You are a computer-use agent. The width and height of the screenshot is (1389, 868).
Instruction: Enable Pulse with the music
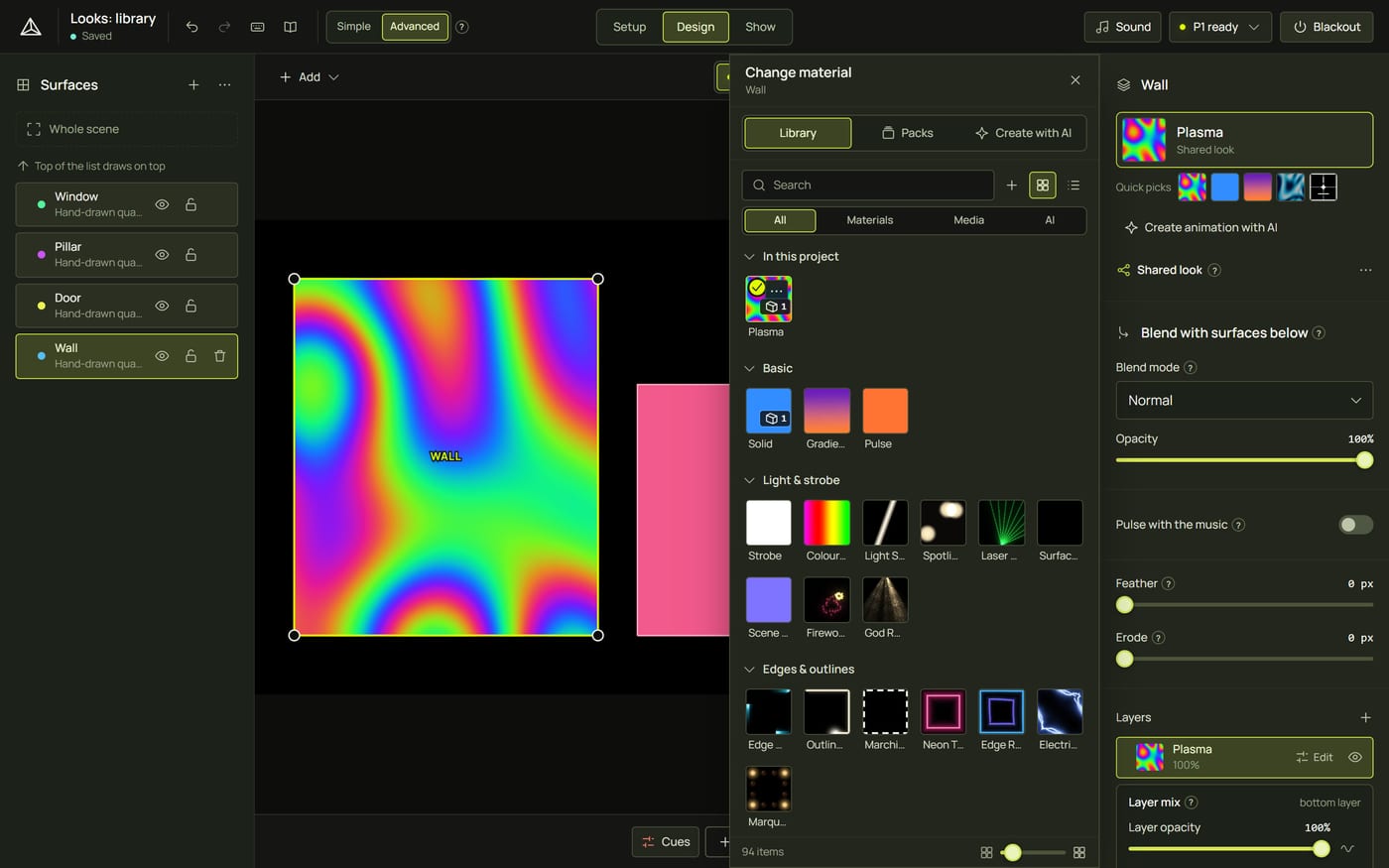[x=1355, y=525]
